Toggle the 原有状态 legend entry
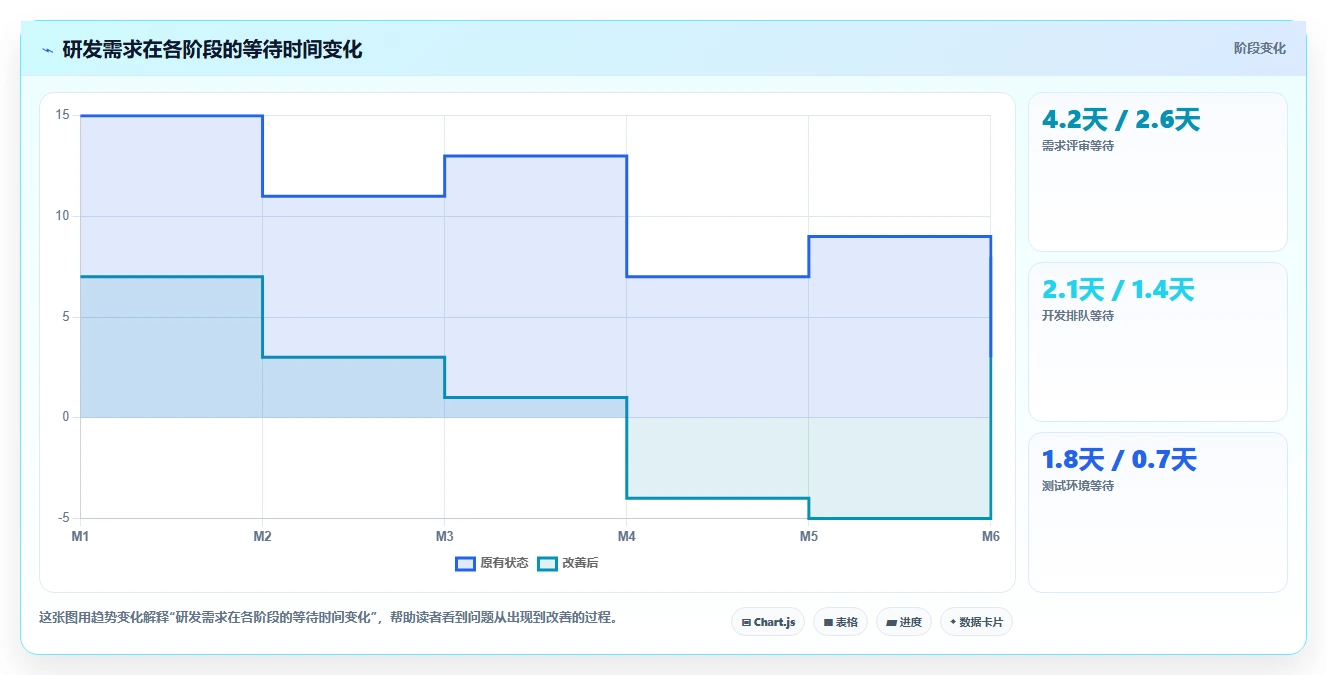Screen dimensions: 1327x675 click(492, 563)
